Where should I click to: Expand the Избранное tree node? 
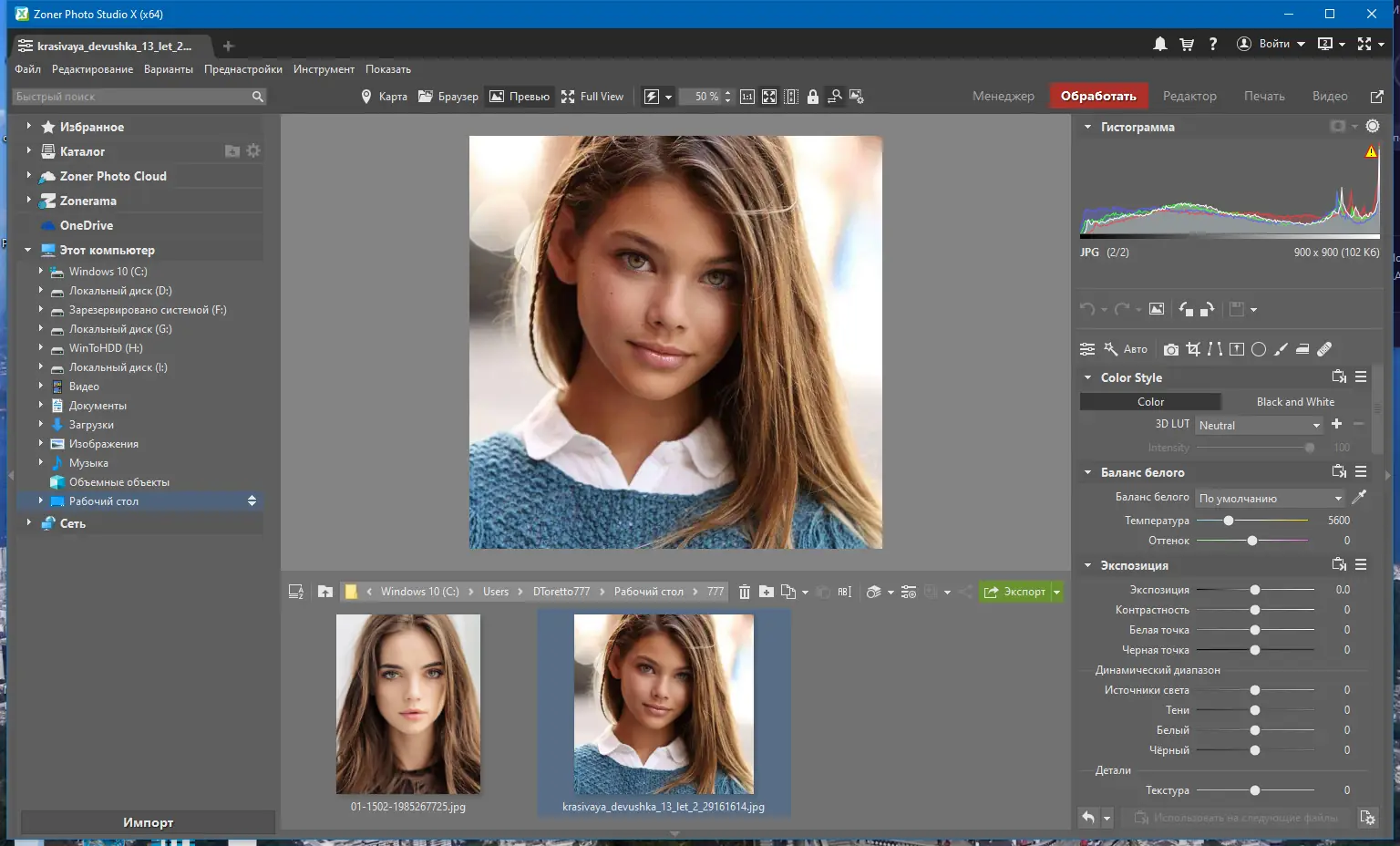point(28,127)
